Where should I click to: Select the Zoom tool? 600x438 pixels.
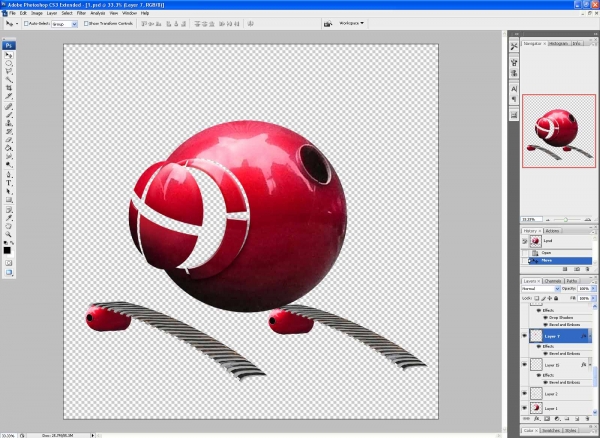click(x=8, y=234)
